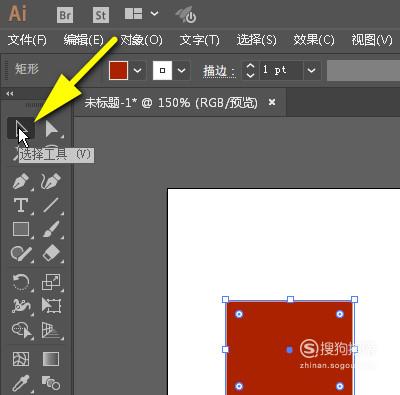Decrease stroke weight with the down arrow
This screenshot has width=400, height=395.
coord(250,75)
